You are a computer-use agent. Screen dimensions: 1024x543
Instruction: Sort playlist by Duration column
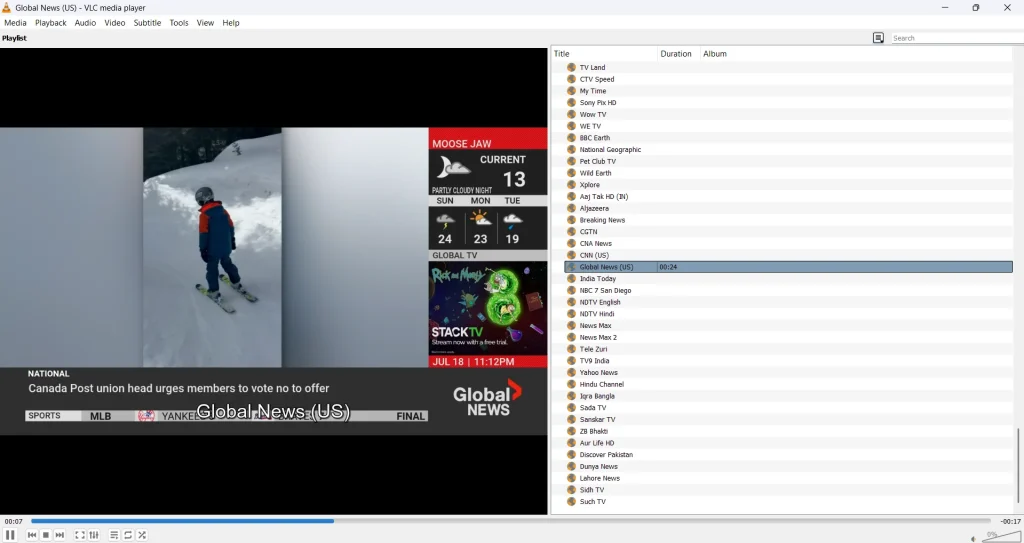pos(679,54)
